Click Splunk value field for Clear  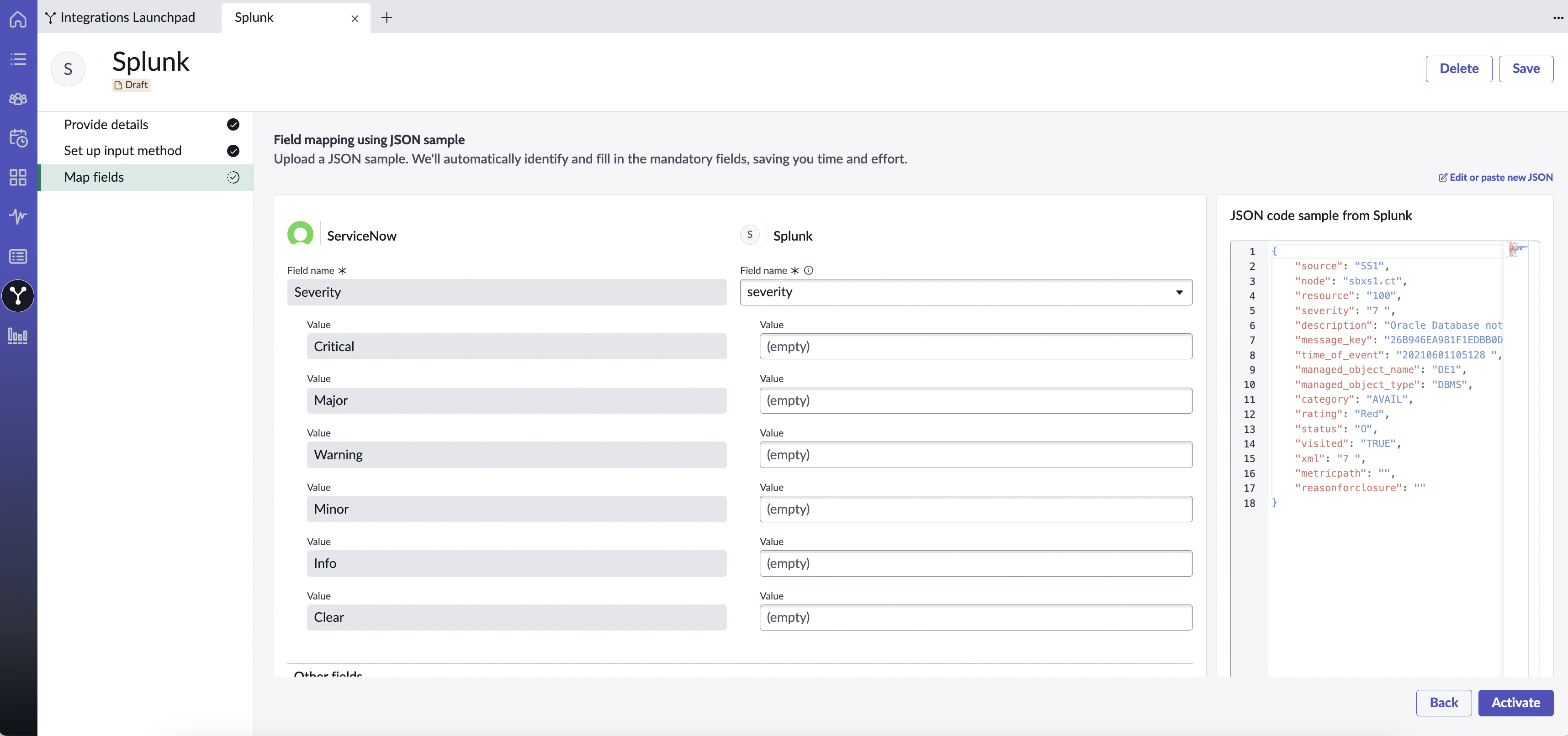tap(976, 617)
